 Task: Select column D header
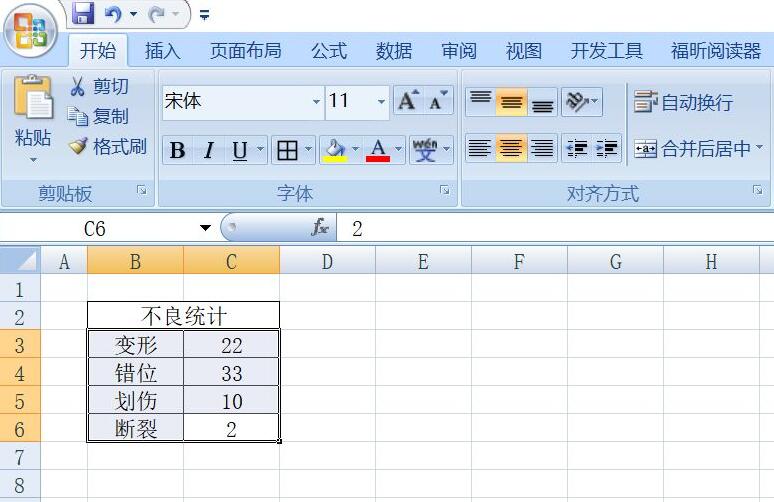[327, 261]
